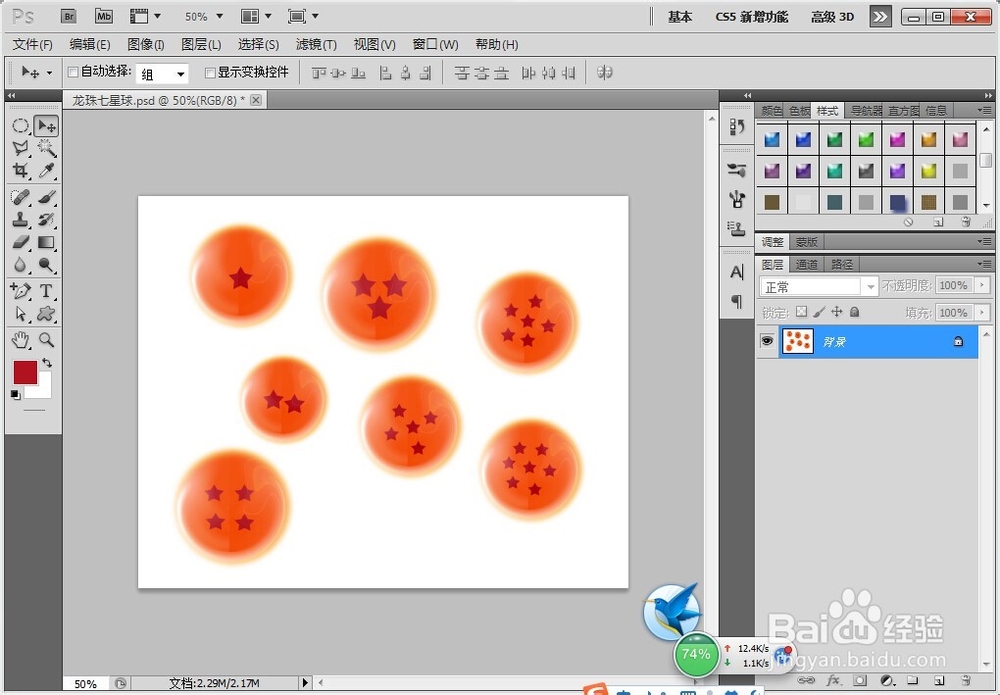Switch to 基本 workspace

(680, 17)
